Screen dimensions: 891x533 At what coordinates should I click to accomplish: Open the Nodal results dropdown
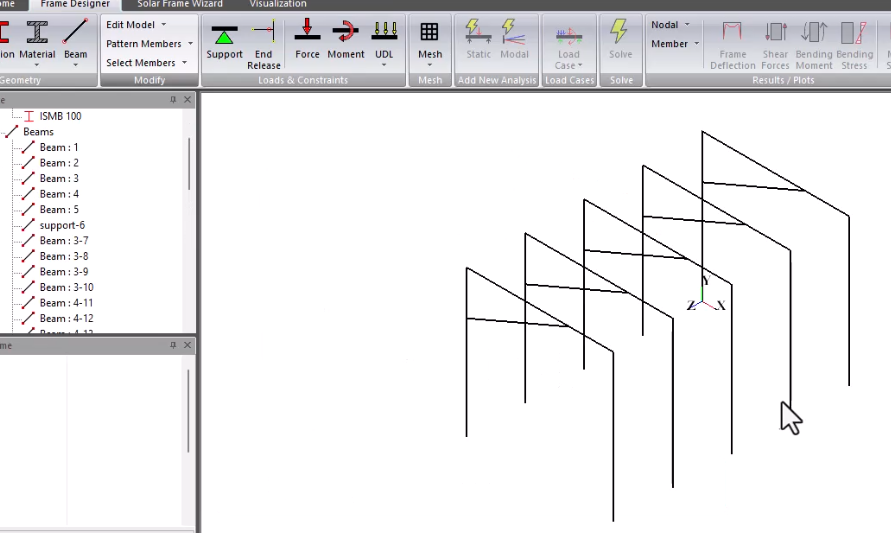coord(670,24)
